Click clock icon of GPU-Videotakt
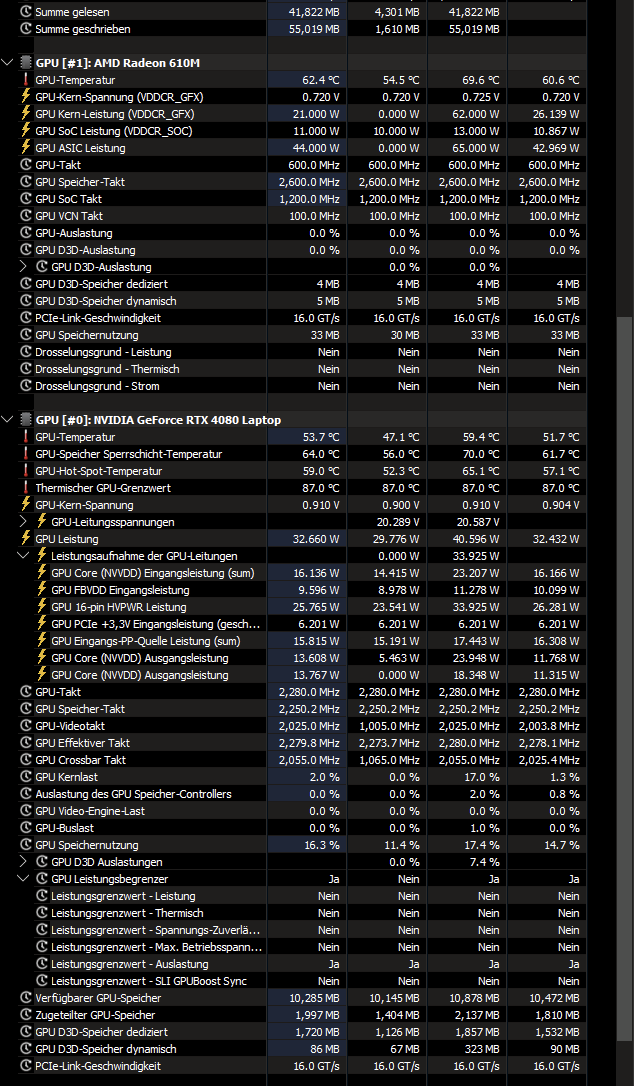The image size is (634, 1086). pyautogui.click(x=26, y=726)
